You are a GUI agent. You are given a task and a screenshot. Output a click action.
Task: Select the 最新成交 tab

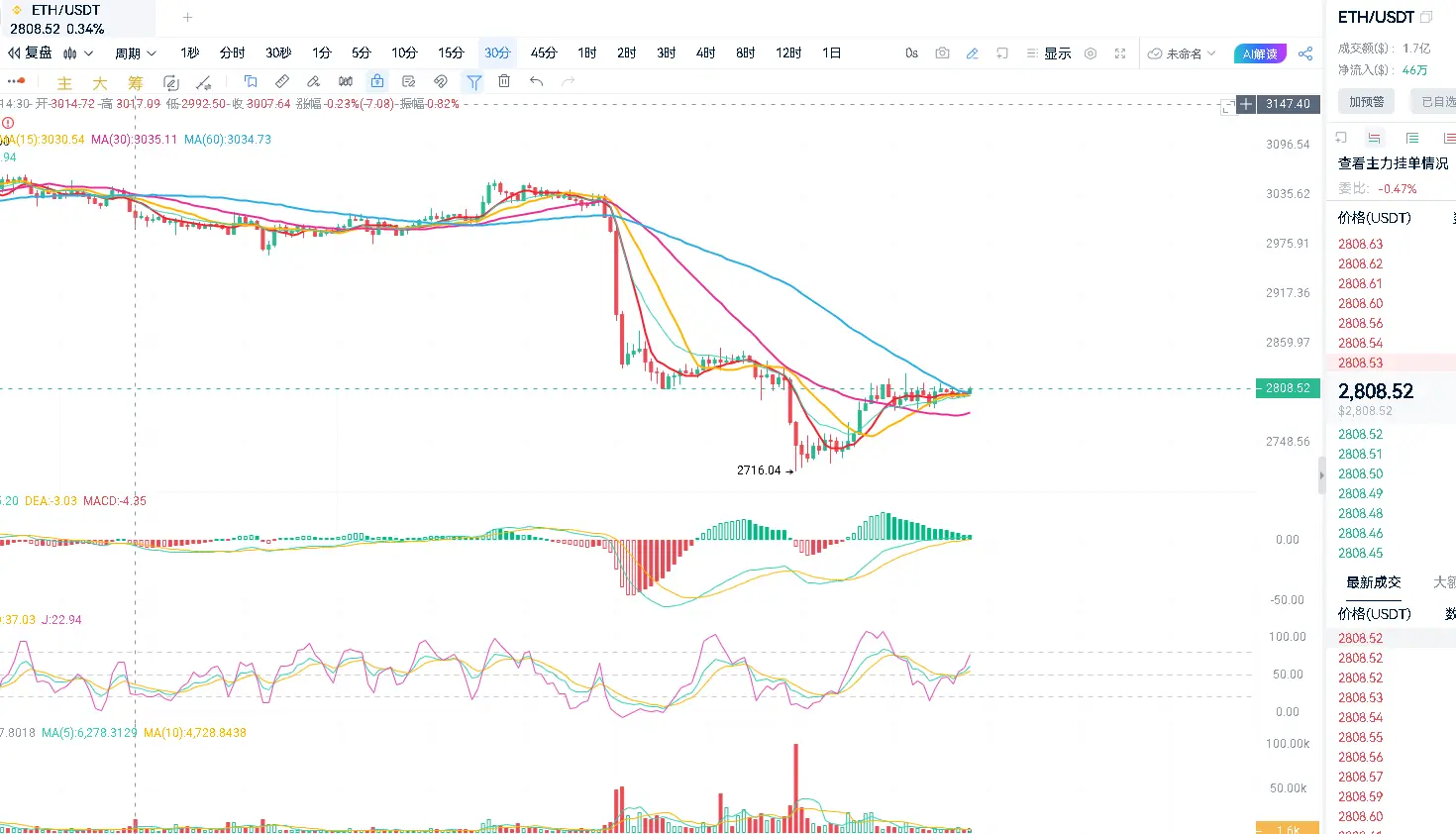(x=1373, y=582)
